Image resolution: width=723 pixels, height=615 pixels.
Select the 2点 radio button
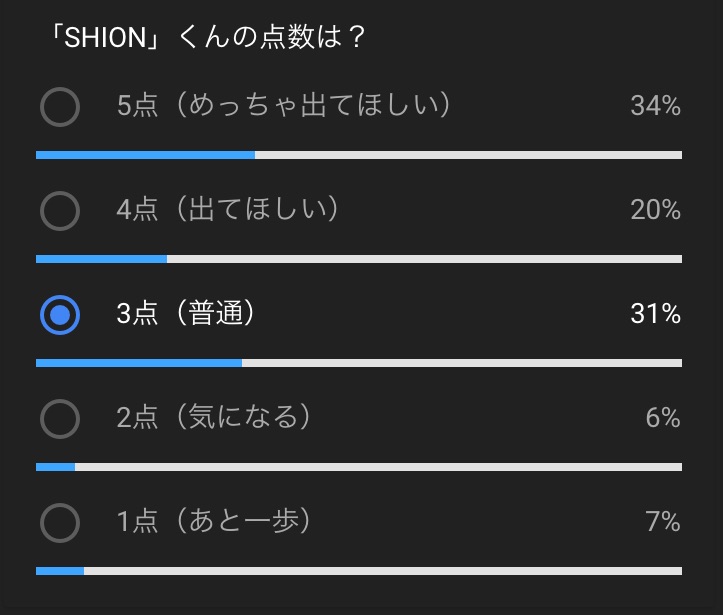(x=60, y=419)
